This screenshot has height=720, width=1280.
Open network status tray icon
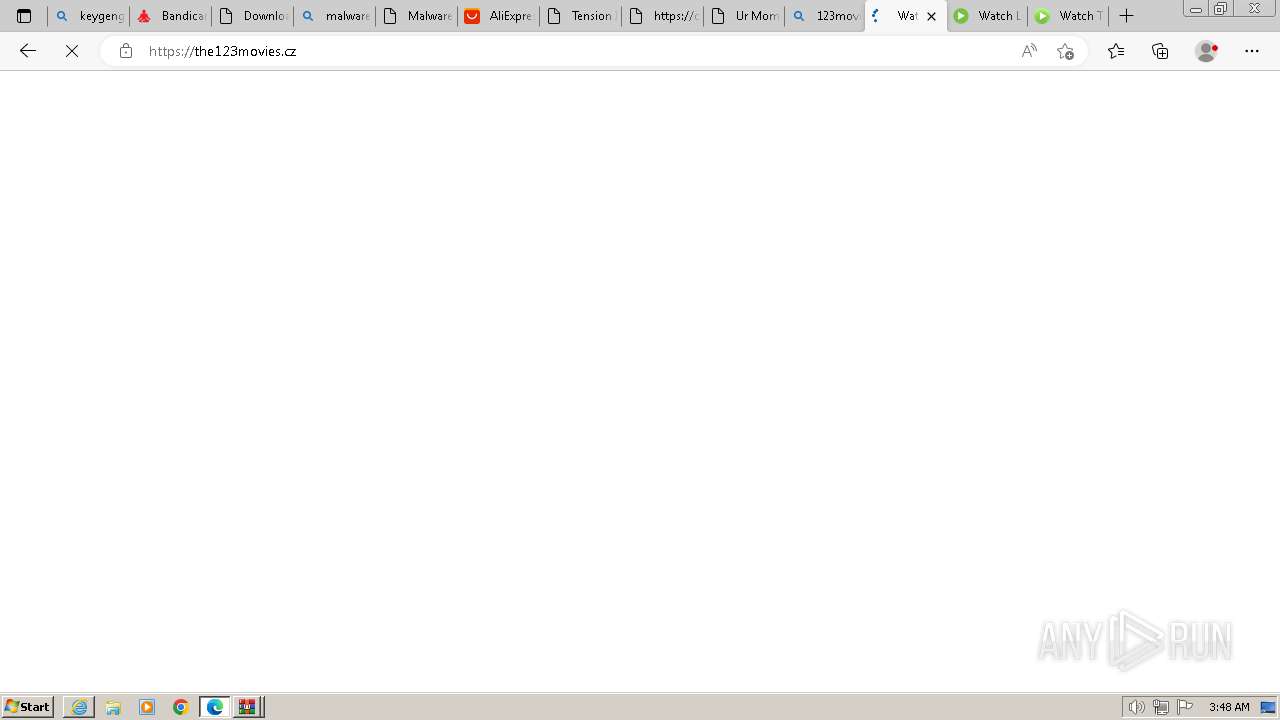(1161, 707)
